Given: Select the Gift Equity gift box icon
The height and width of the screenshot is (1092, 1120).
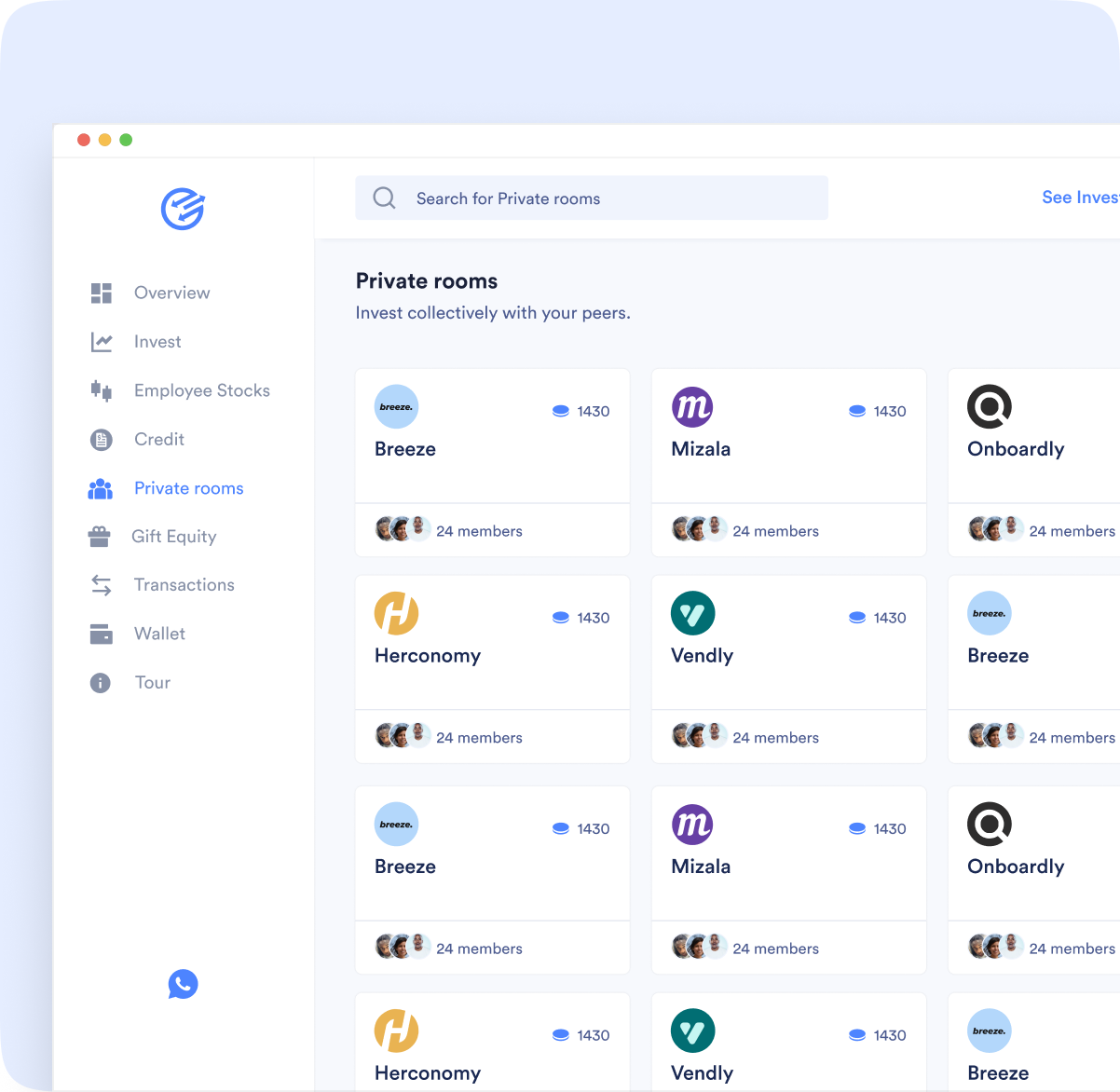Looking at the screenshot, I should [x=99, y=537].
